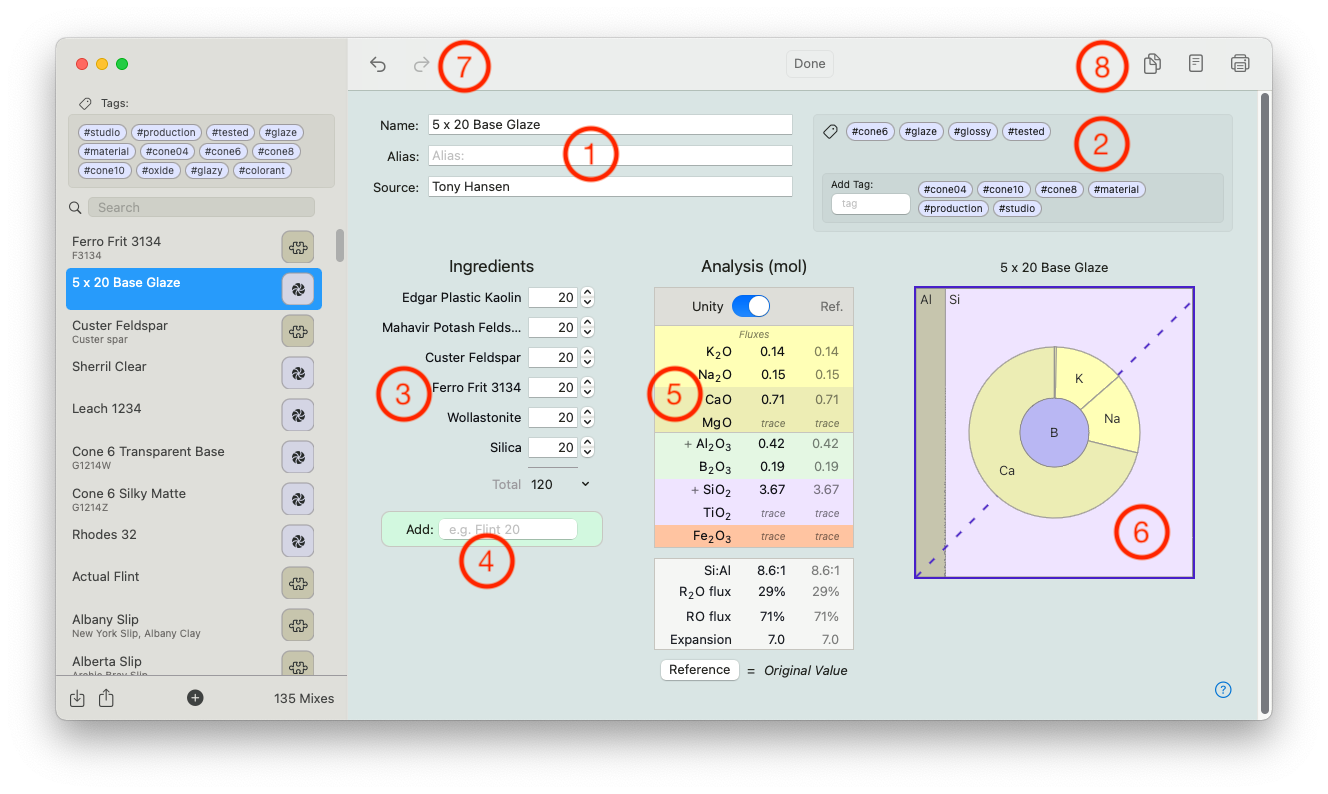Toggle #cone04 filter tag in sidebar

(166, 151)
